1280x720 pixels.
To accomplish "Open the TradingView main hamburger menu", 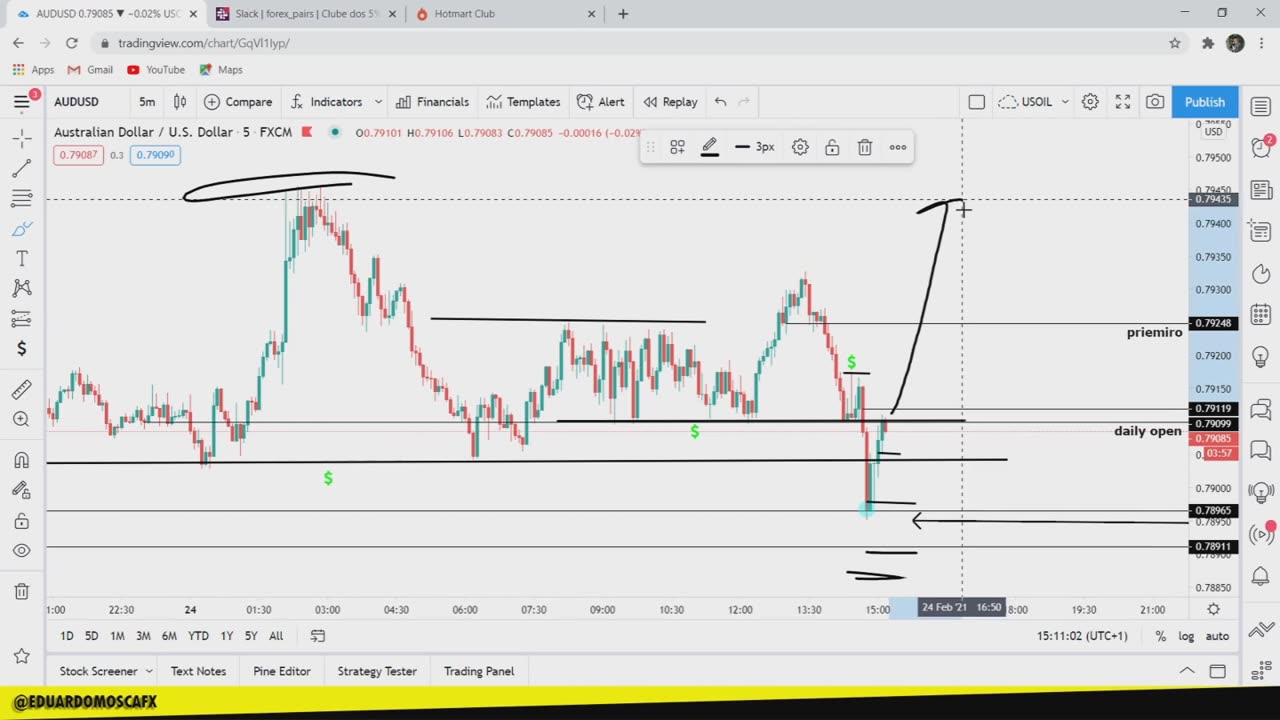I will tap(21, 102).
